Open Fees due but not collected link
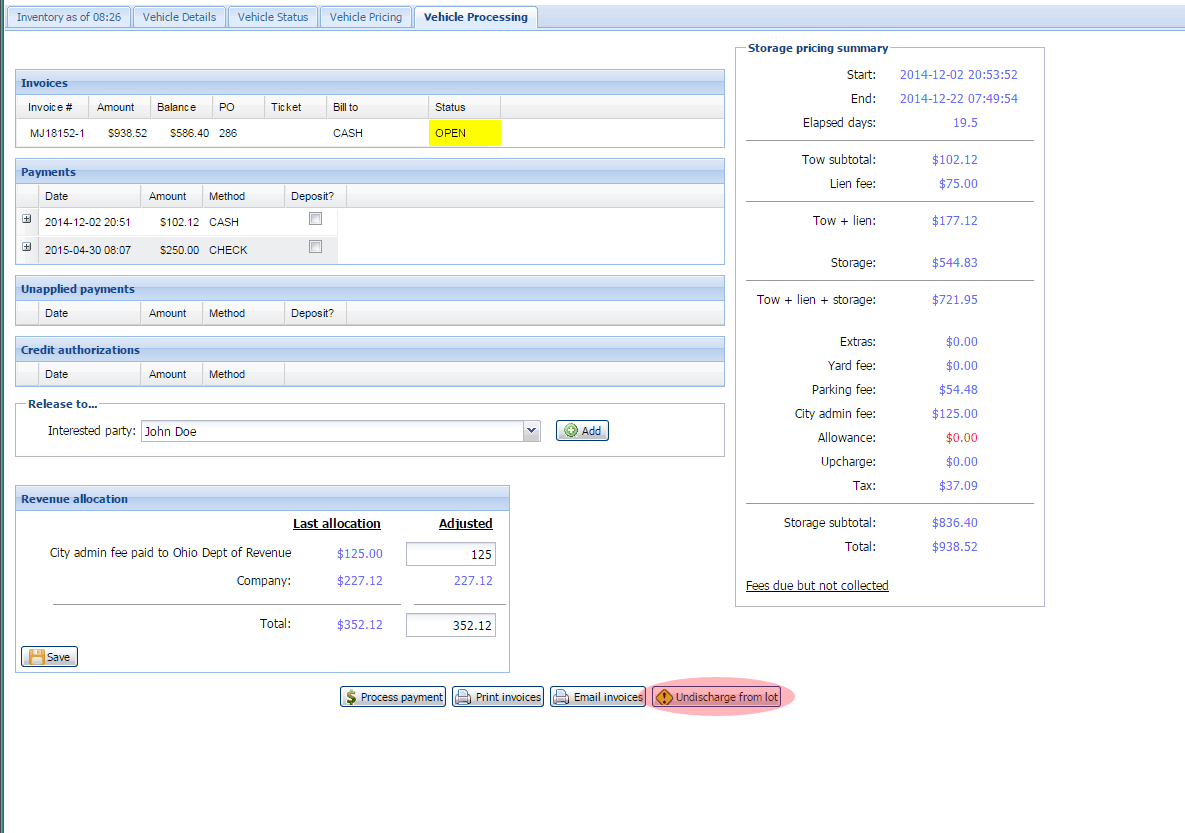The height and width of the screenshot is (833, 1185). [x=817, y=586]
